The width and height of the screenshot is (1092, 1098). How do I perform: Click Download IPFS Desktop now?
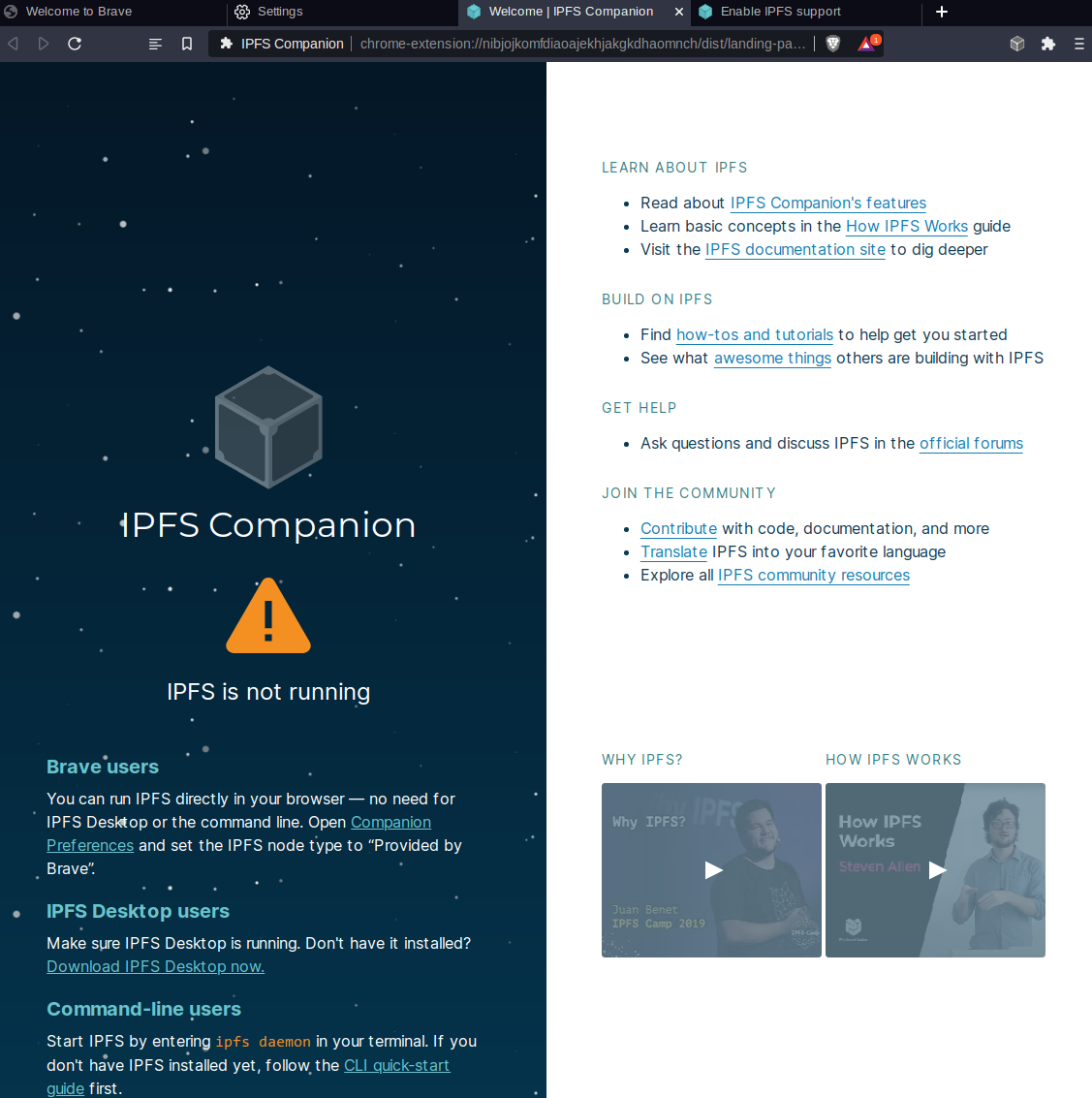[155, 966]
